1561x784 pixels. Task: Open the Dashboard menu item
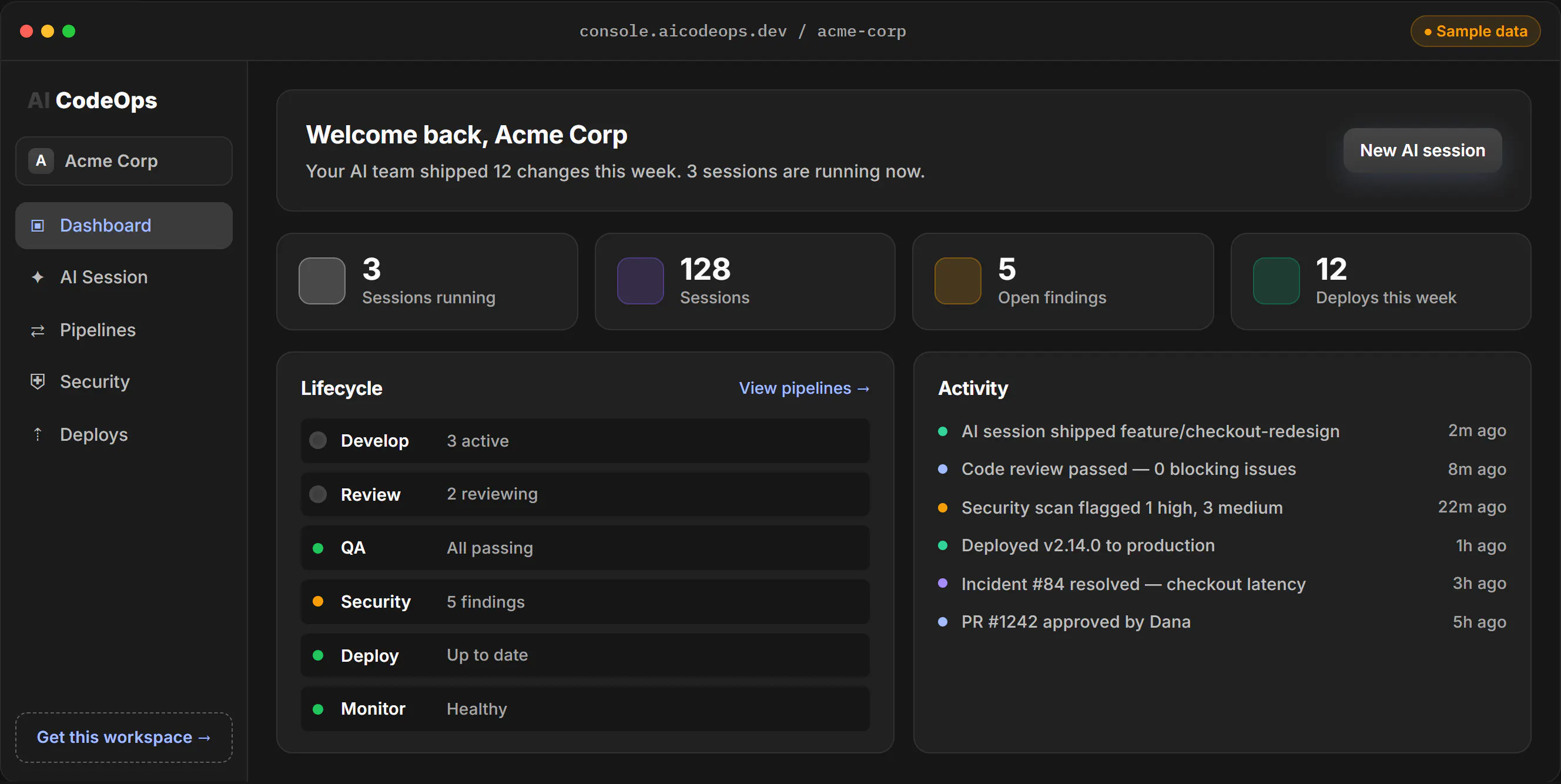pyautogui.click(x=123, y=225)
